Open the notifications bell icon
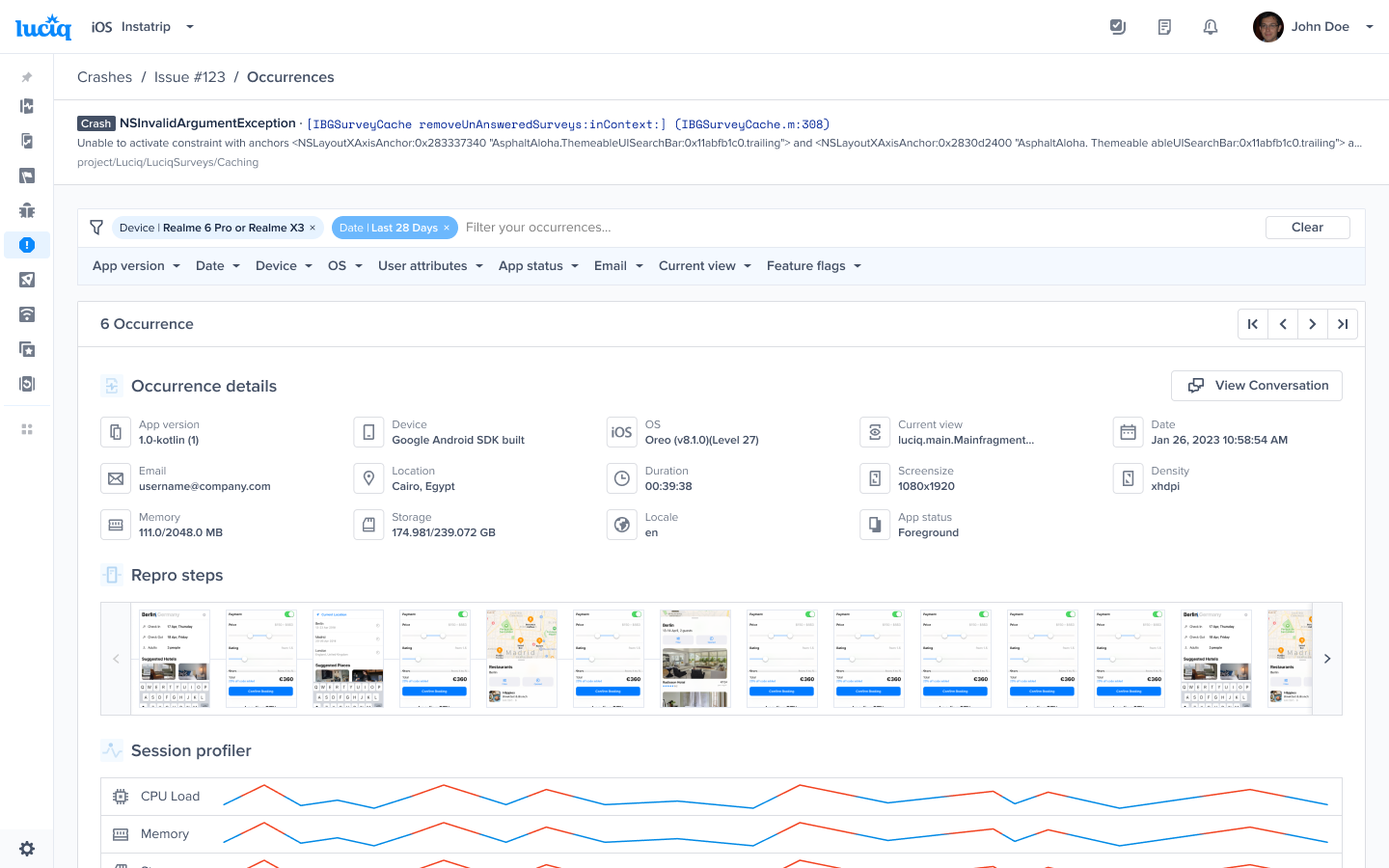The image size is (1389, 868). (1210, 27)
